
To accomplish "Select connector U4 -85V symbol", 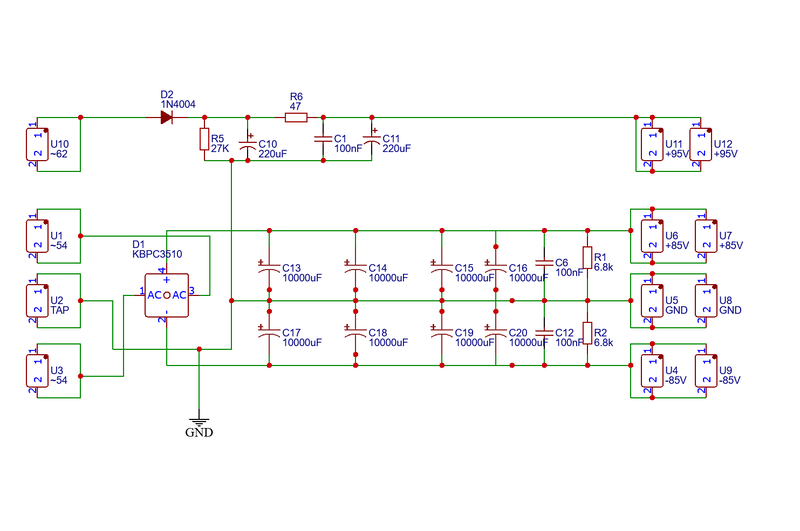I will 652,371.
